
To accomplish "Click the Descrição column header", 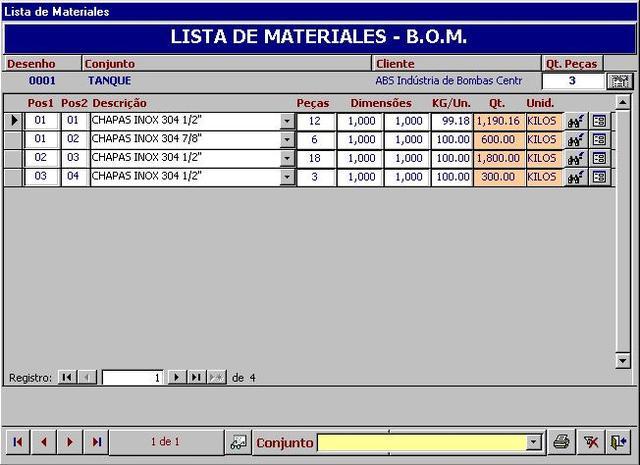I will pyautogui.click(x=120, y=103).
